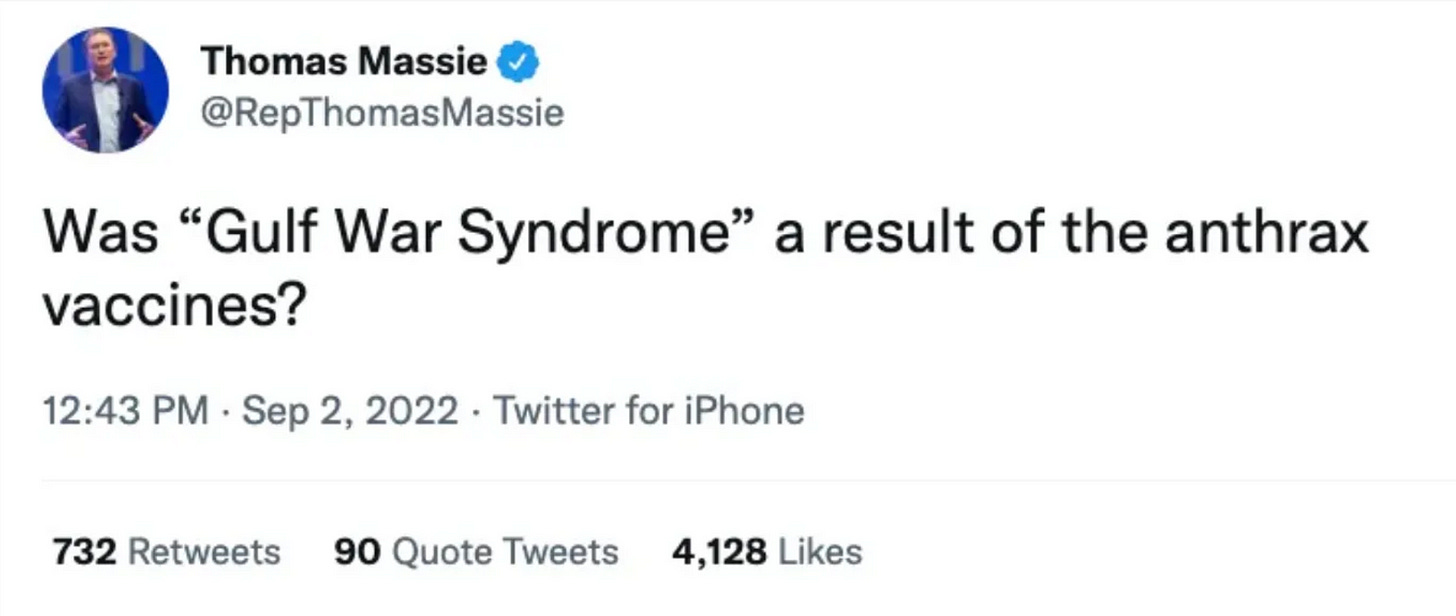The height and width of the screenshot is (616, 1456).
Task: Select the 12:43 PM timestamp
Action: tap(126, 411)
